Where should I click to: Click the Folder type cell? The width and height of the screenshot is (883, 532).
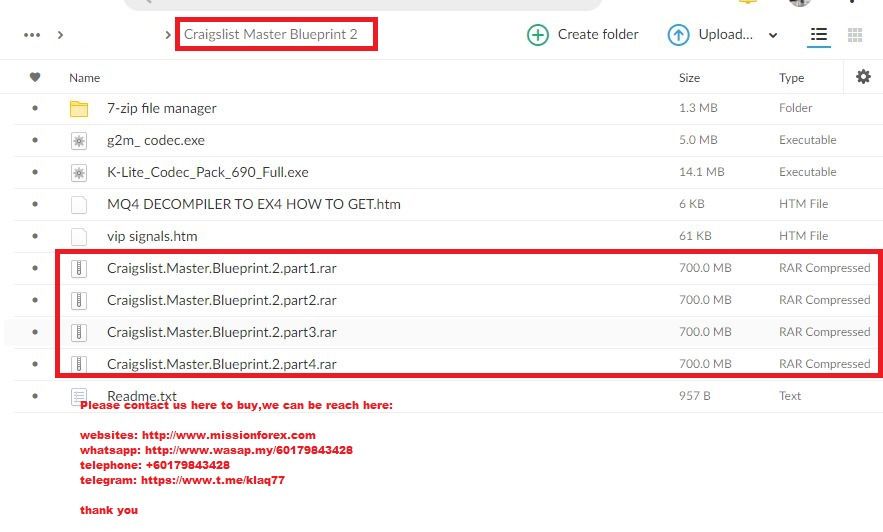click(x=795, y=108)
